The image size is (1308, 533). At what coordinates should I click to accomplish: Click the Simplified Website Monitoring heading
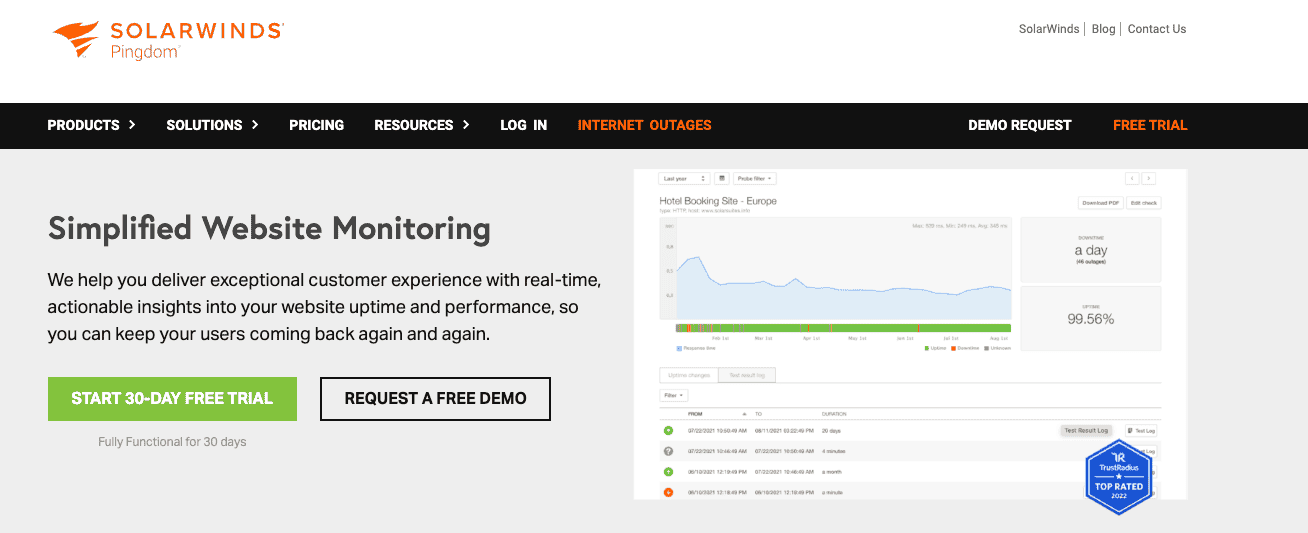(x=269, y=229)
